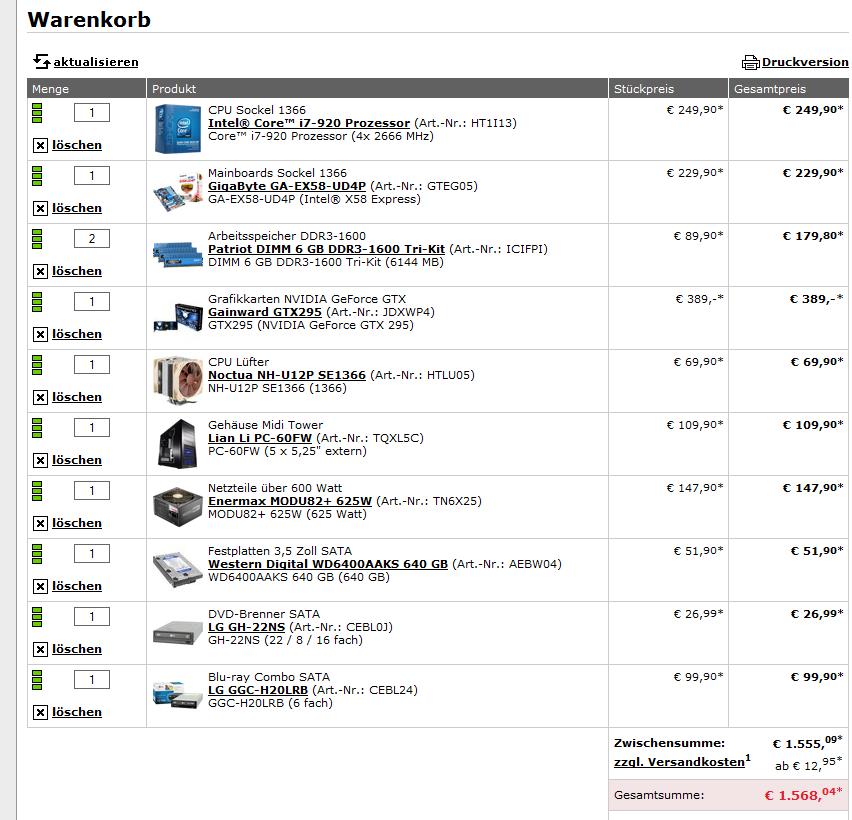Viewport: 852px width, 820px height.
Task: Open Noctua CPU cooler thumbnail
Action: (x=178, y=380)
